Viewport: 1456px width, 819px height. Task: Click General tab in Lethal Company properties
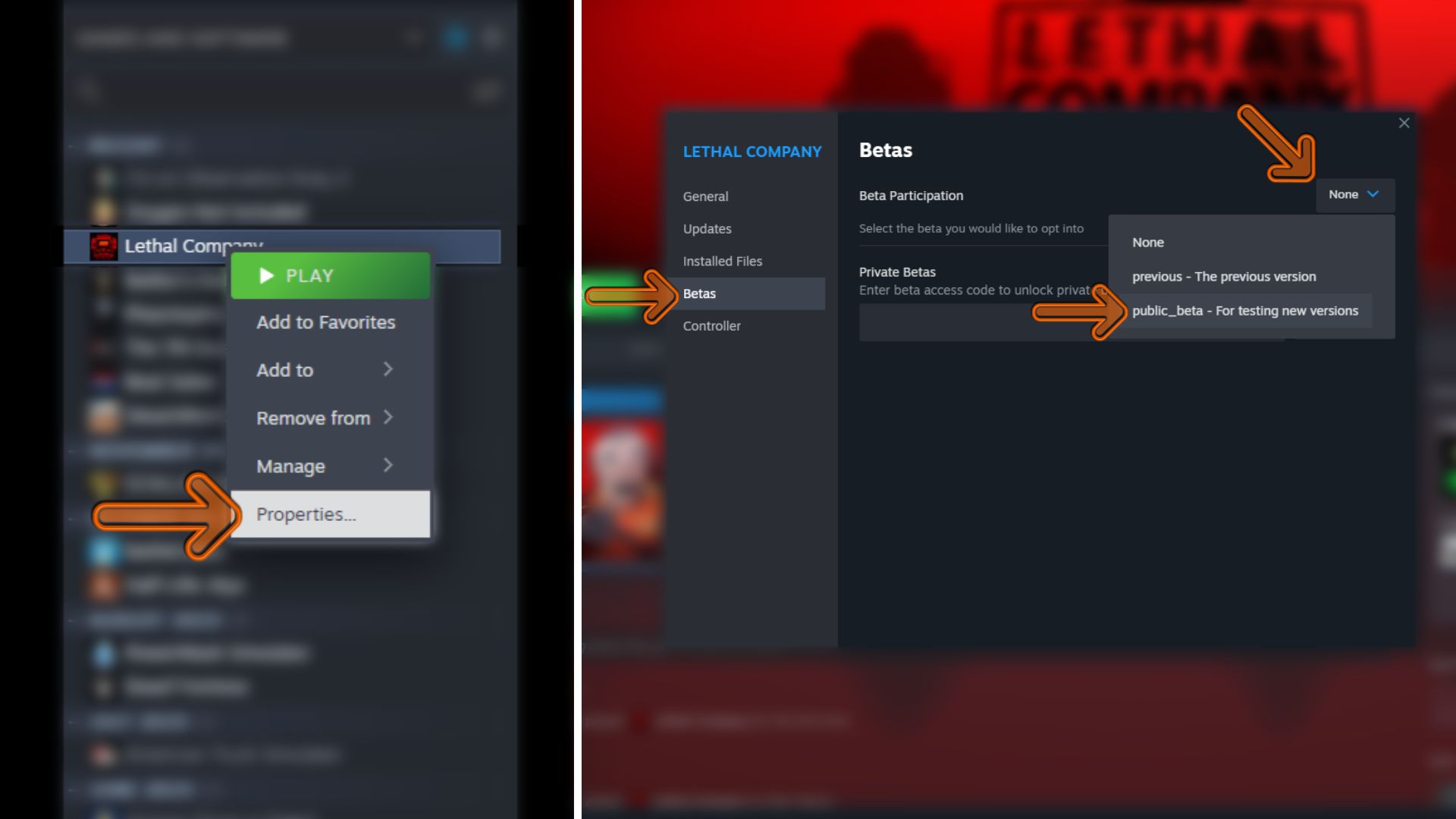[x=705, y=195]
